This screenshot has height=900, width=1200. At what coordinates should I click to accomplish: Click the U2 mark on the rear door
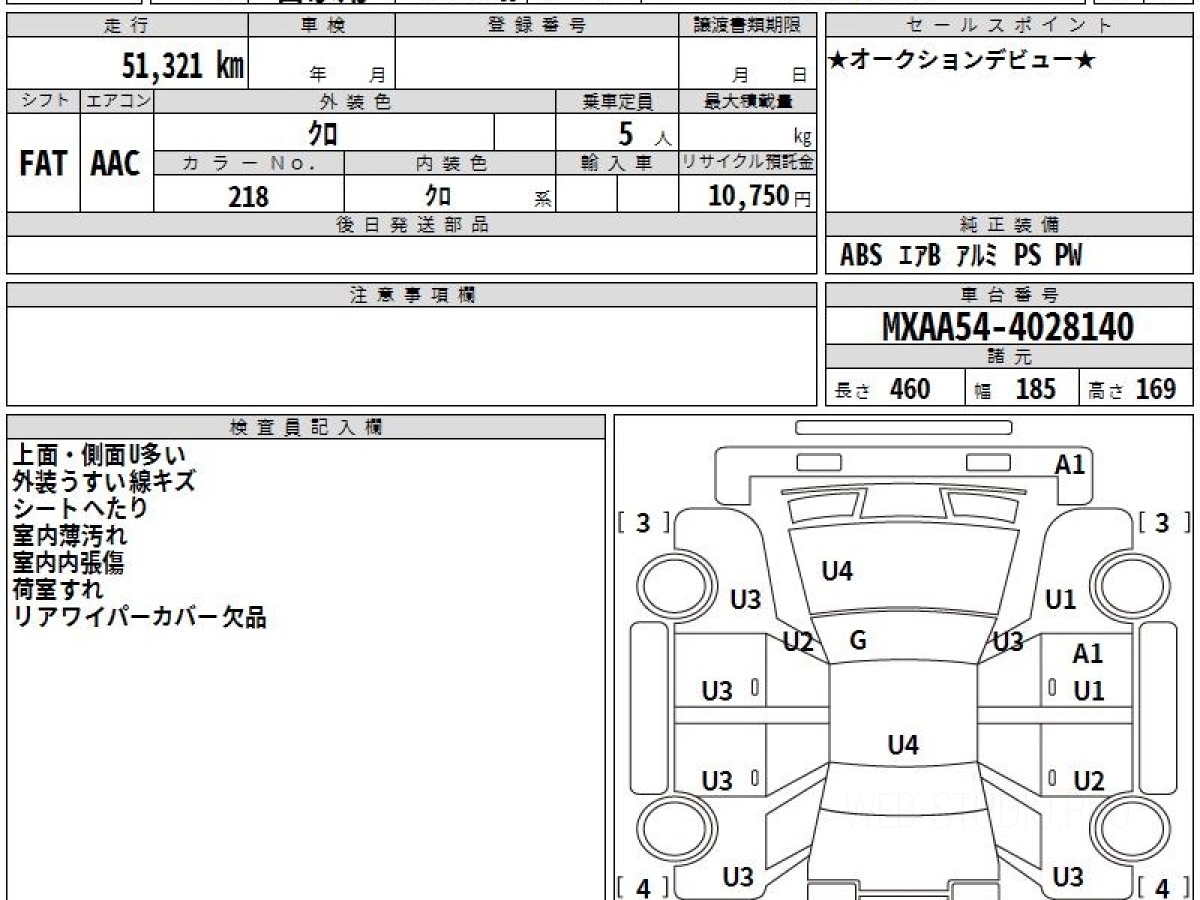click(1088, 782)
